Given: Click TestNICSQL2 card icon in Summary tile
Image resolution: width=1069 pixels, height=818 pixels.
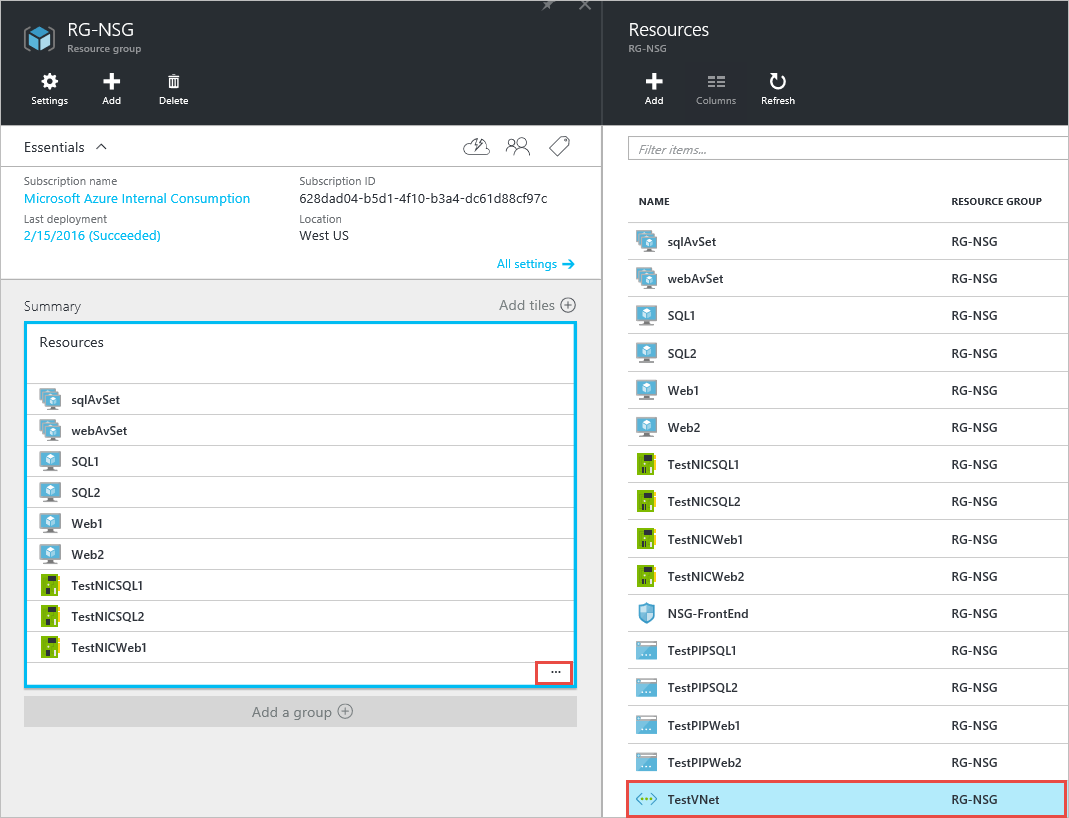Looking at the screenshot, I should 50,616.
